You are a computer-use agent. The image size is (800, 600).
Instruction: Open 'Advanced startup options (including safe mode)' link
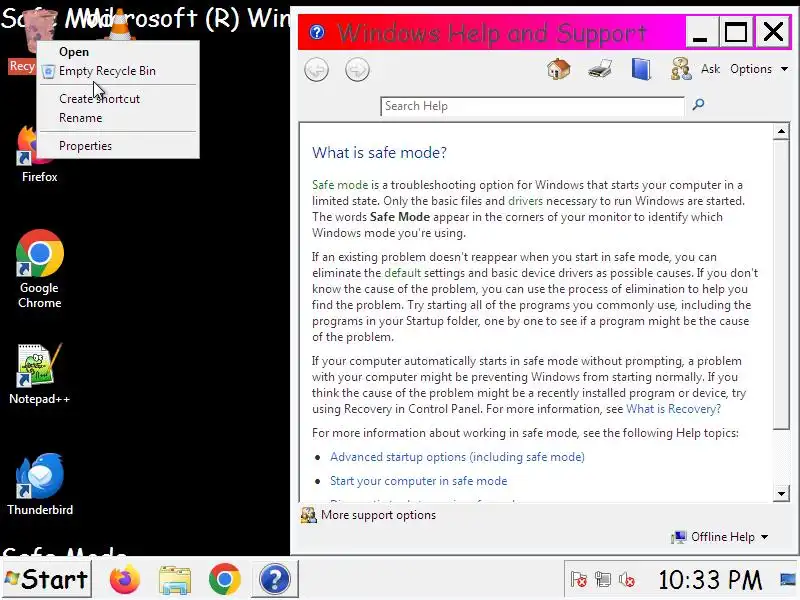coord(457,457)
